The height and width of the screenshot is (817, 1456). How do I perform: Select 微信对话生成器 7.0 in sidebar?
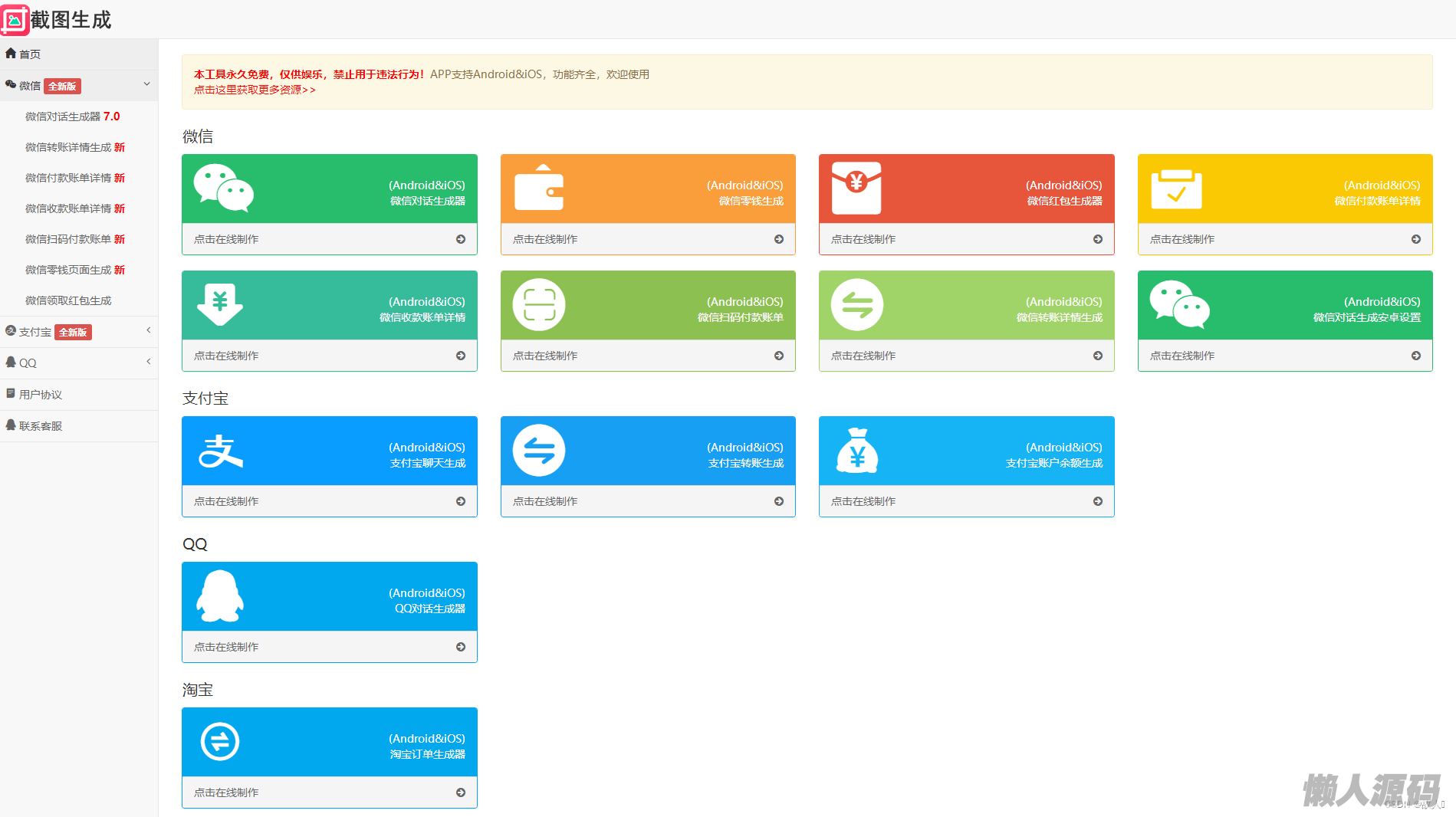point(72,116)
